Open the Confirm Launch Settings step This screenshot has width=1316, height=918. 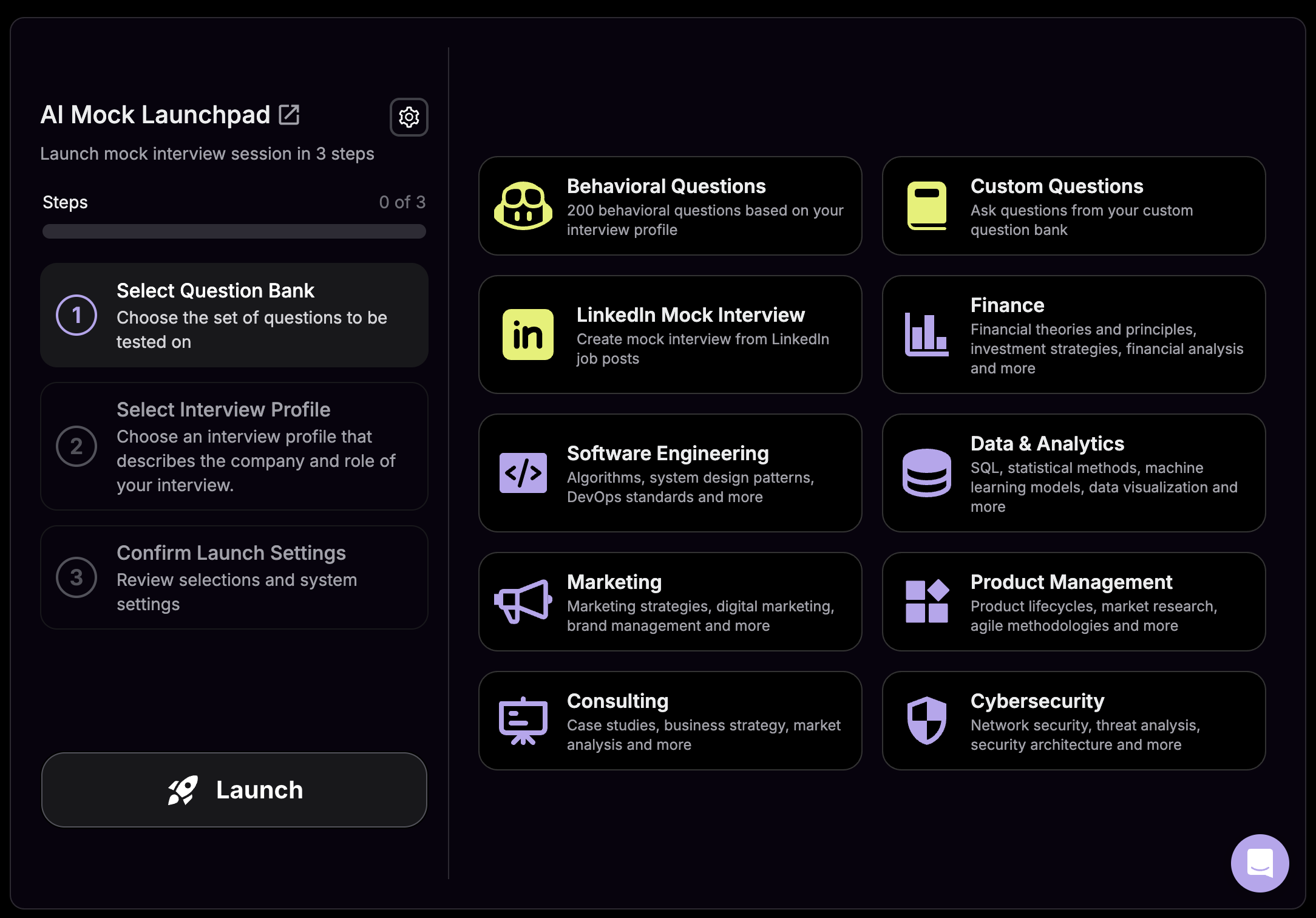[234, 577]
